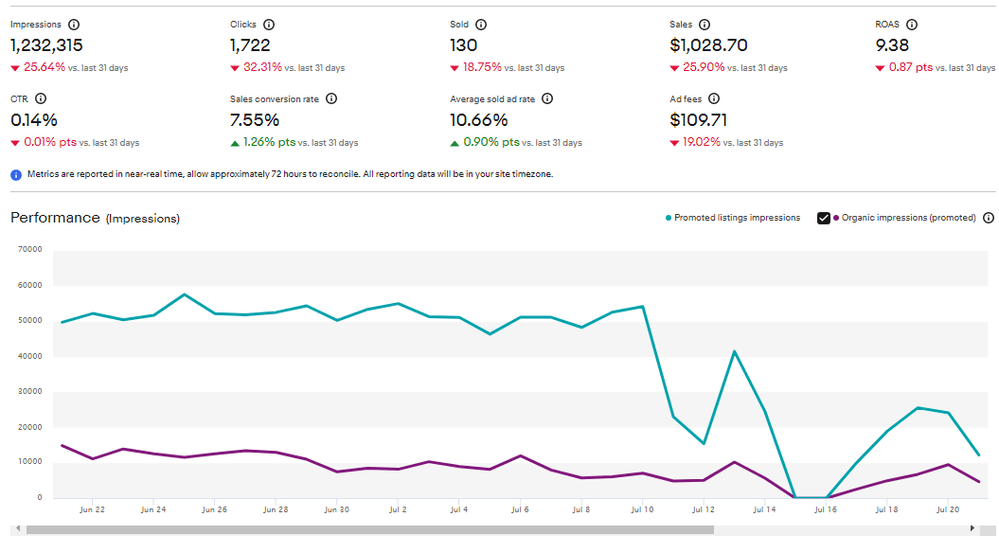The height and width of the screenshot is (552, 999).
Task: Click the Sales value $1,028.70
Action: point(708,45)
